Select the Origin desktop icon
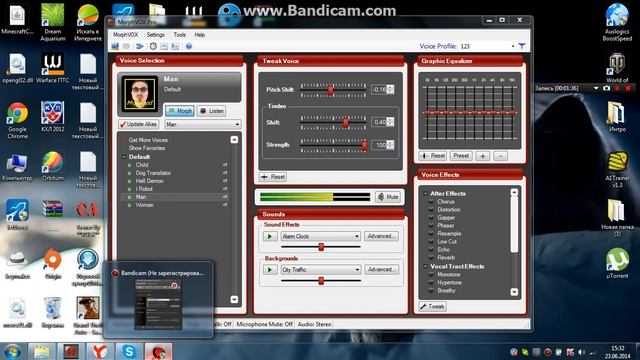Screen dimensions: 640x360 [53, 264]
